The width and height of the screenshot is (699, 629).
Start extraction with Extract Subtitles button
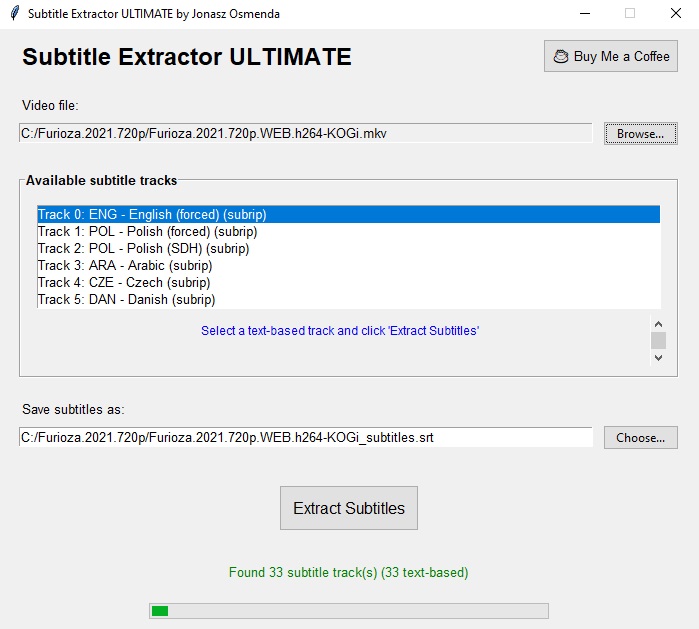pyautogui.click(x=349, y=508)
